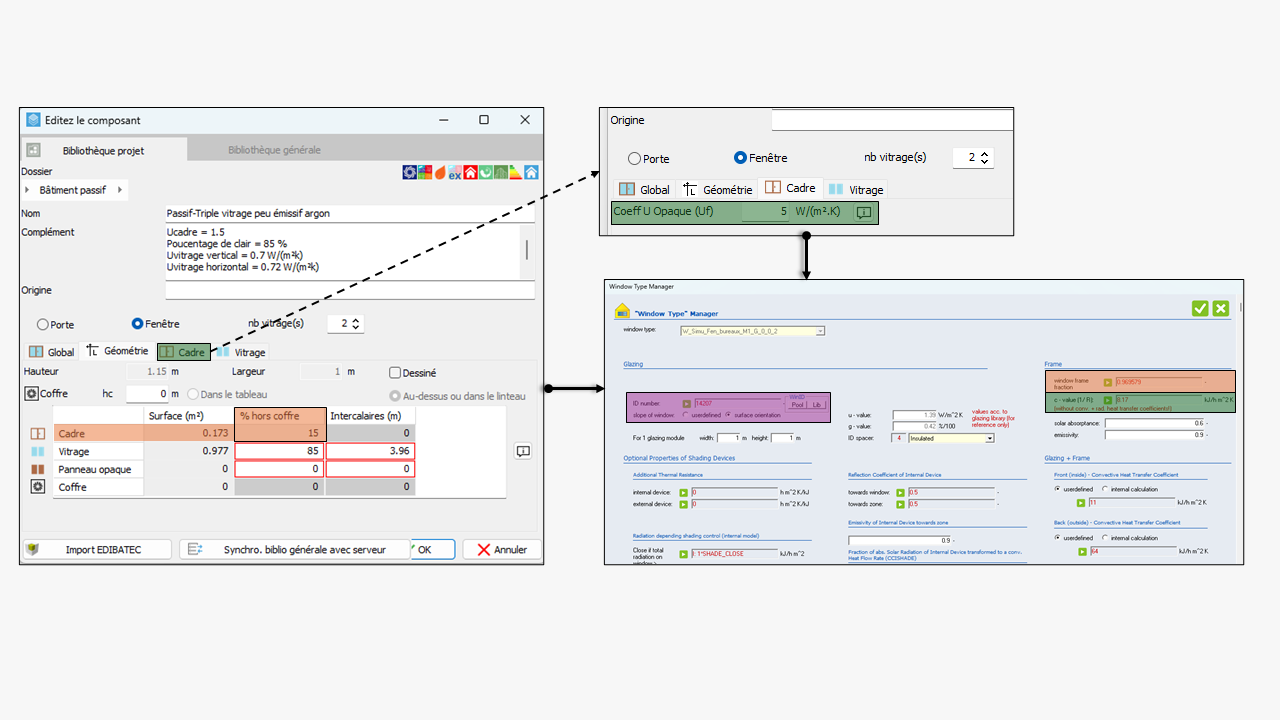The image size is (1280, 720).
Task: Enable the Dessiné checkbox
Action: pos(395,373)
